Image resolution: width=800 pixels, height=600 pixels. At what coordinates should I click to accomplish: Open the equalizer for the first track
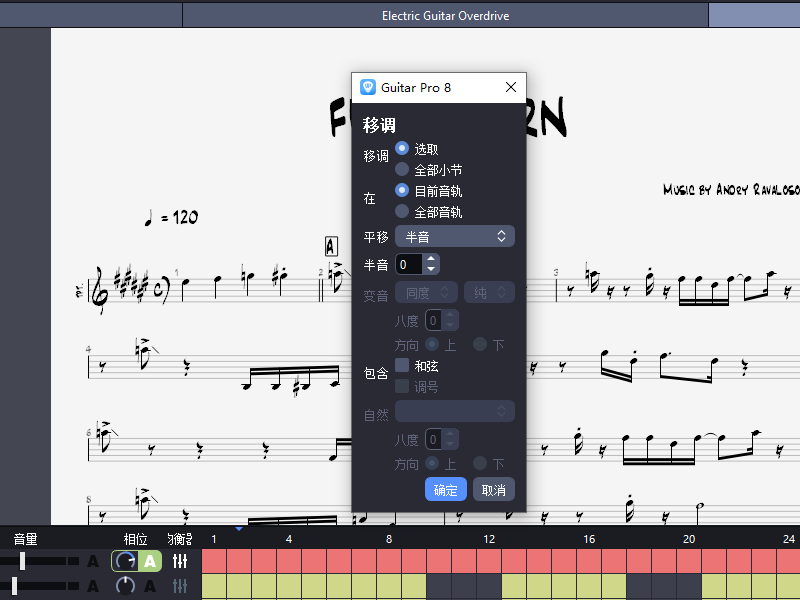tap(178, 561)
